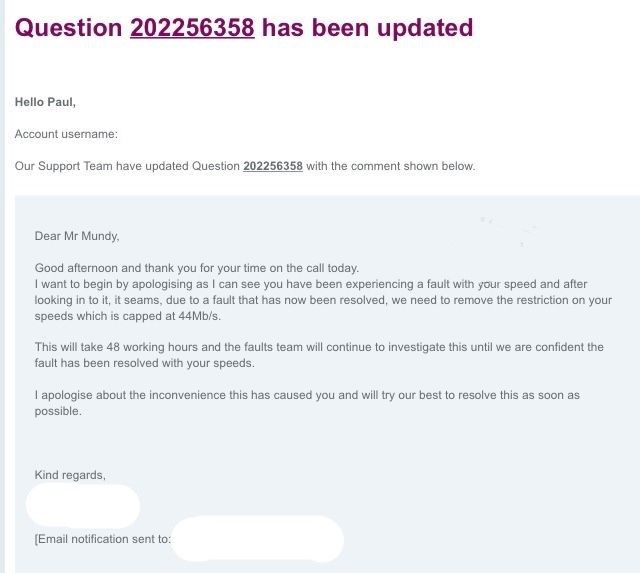The image size is (640, 573).
Task: Click the "[Email notification sent to:" label
Action: [103, 539]
